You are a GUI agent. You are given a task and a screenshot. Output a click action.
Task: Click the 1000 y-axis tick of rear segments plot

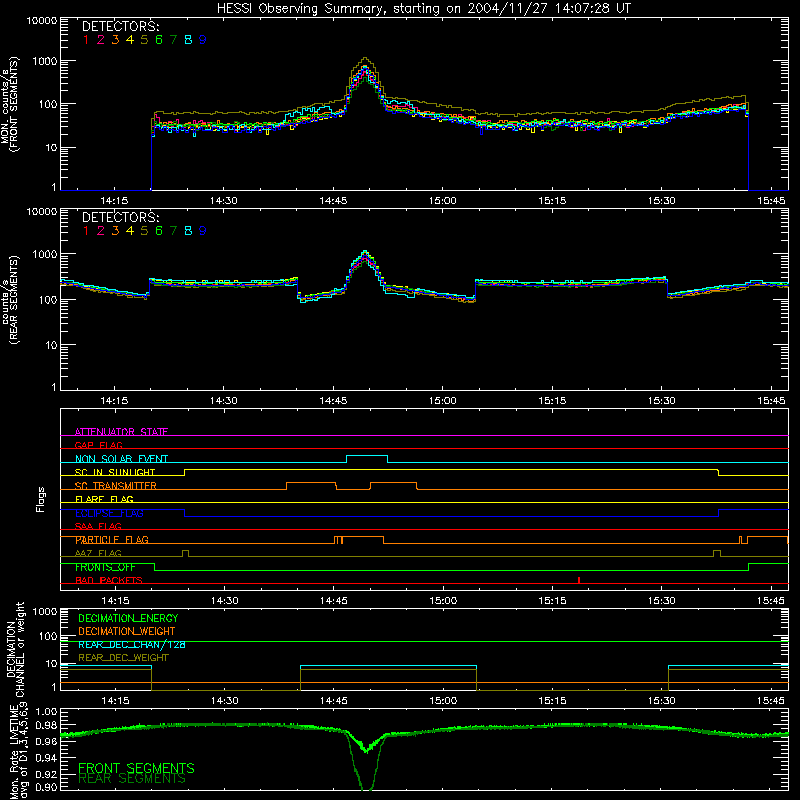coord(45,254)
